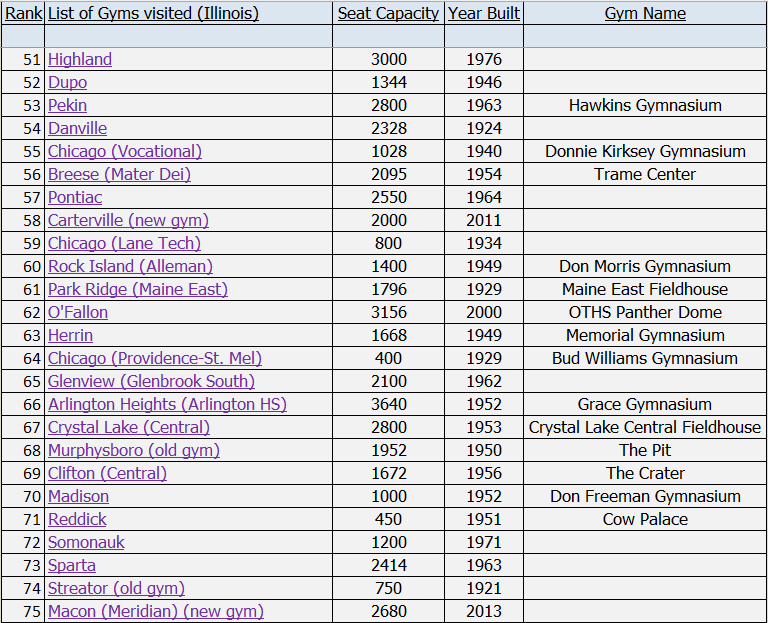Image resolution: width=768 pixels, height=623 pixels.
Task: Open the Highland gym link
Action: click(x=80, y=59)
